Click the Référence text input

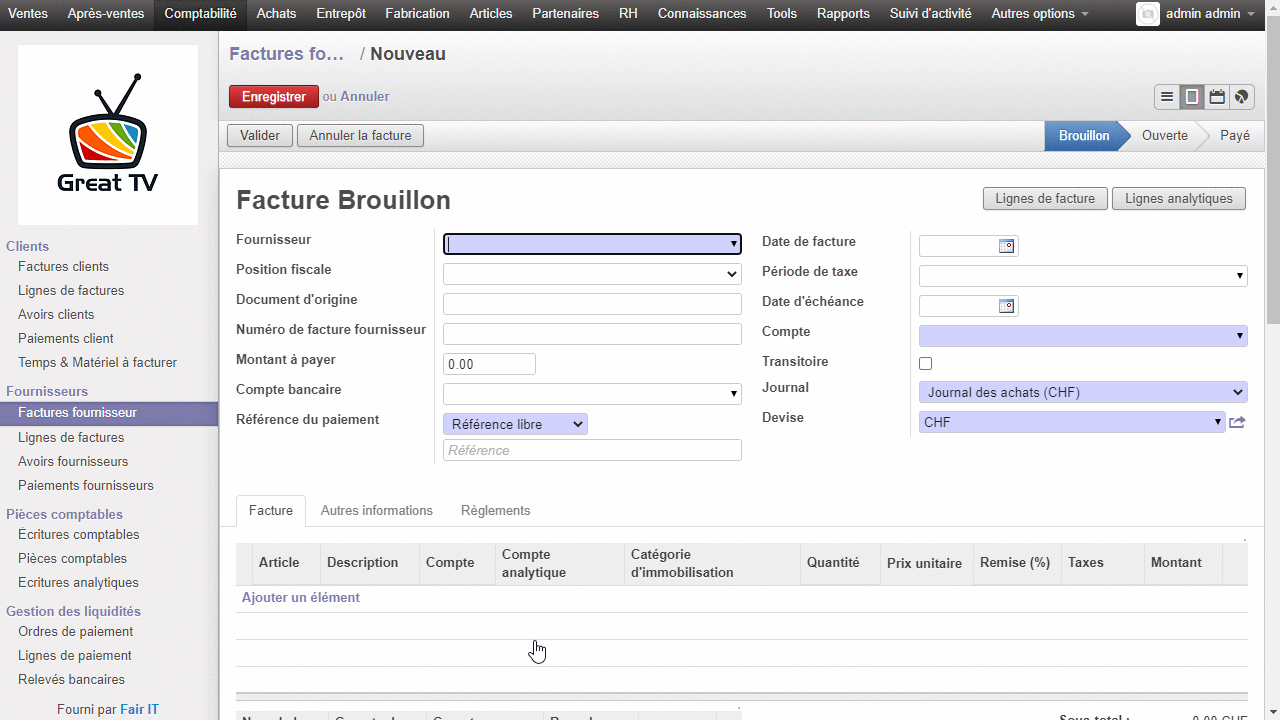coord(592,450)
